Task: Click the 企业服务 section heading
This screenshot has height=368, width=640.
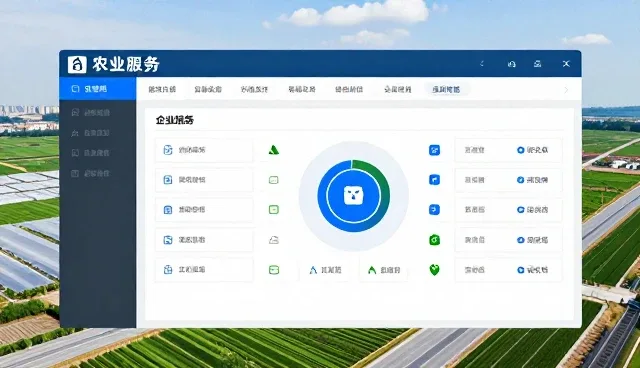Action: (175, 120)
